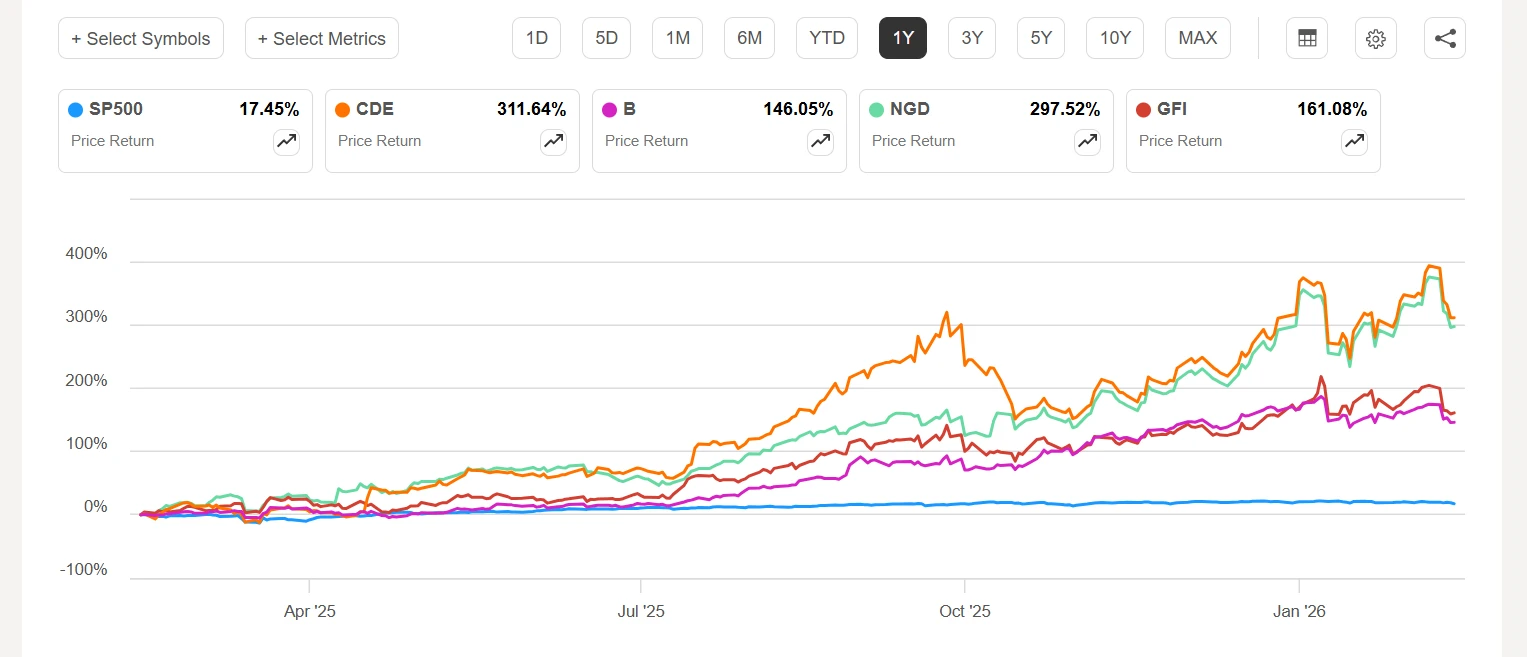The image size is (1527, 657).
Task: Select the 6M time range
Action: coord(749,38)
